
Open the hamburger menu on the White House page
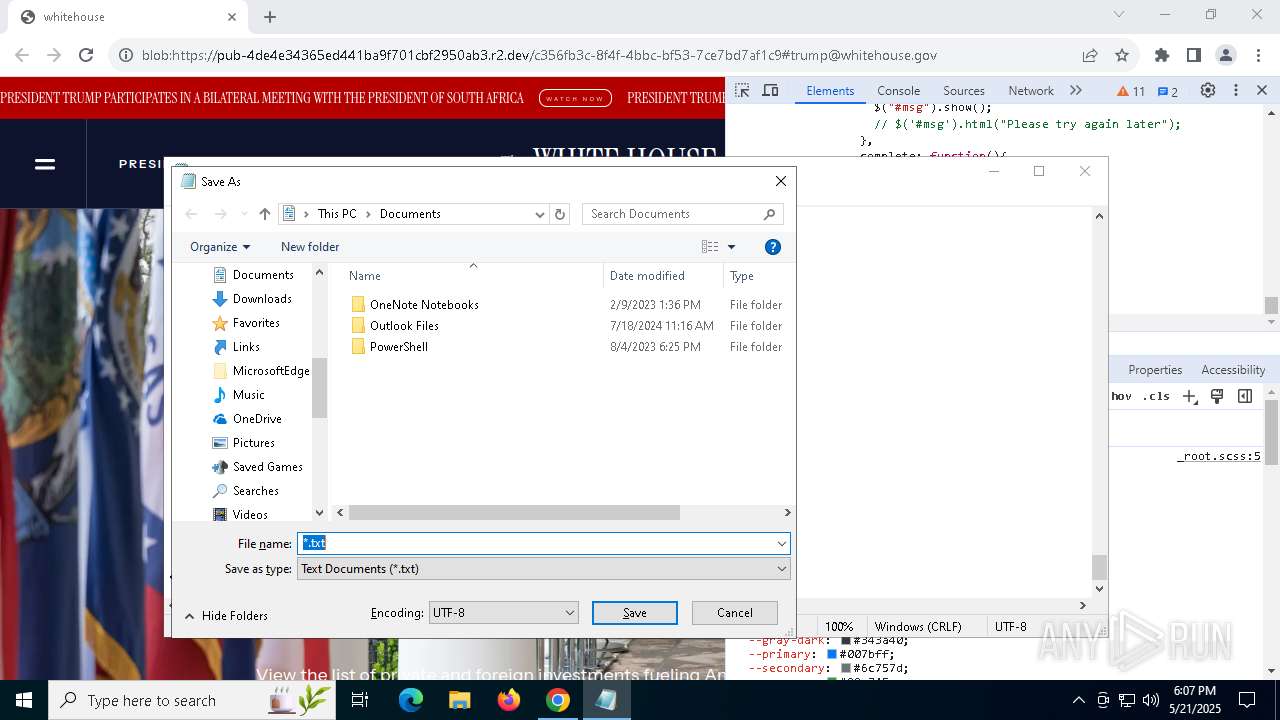click(x=45, y=164)
